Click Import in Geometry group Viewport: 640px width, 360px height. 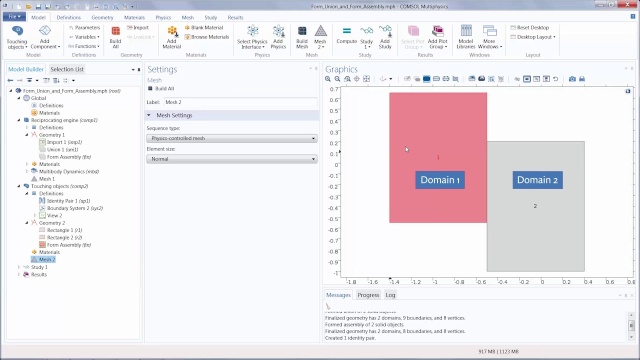point(138,27)
